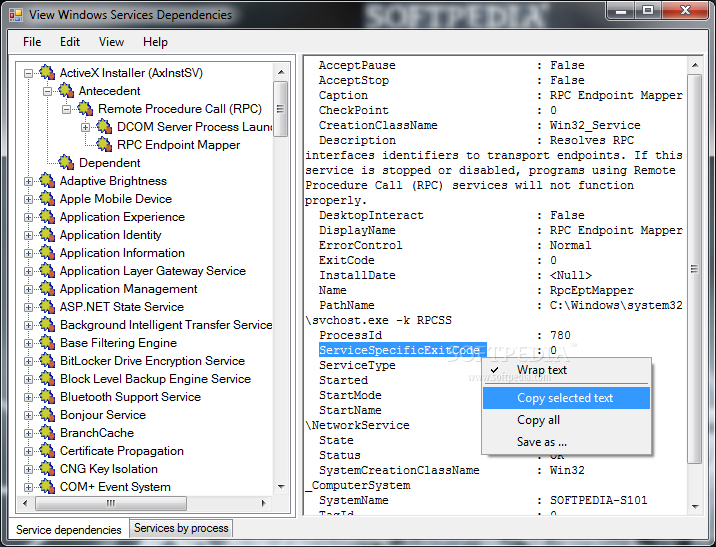The height and width of the screenshot is (547, 716).
Task: Choose Copy all from context menu
Action: tap(566, 420)
